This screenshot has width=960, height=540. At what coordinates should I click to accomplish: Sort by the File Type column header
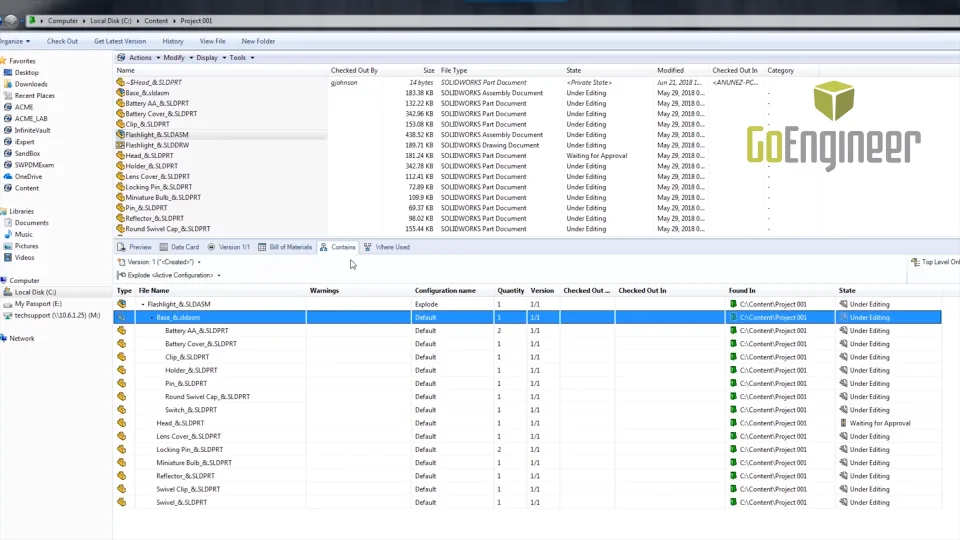tap(454, 71)
